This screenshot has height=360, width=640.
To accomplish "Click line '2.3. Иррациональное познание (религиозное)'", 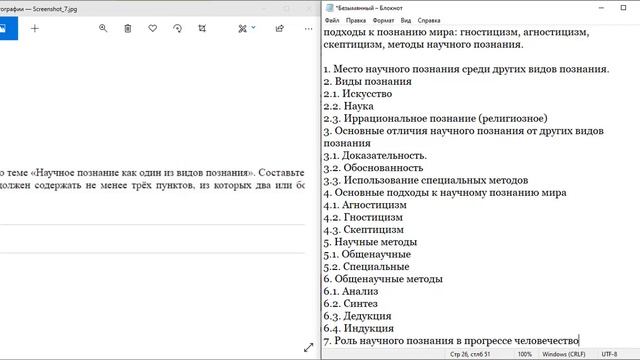I will [x=436, y=118].
